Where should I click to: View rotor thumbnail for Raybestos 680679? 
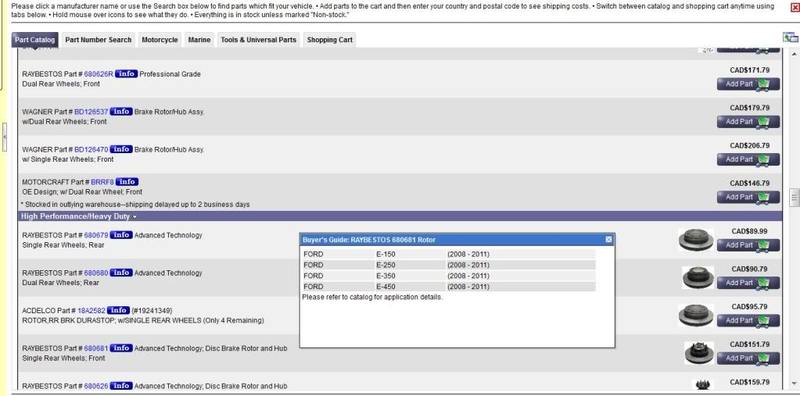(x=696, y=240)
